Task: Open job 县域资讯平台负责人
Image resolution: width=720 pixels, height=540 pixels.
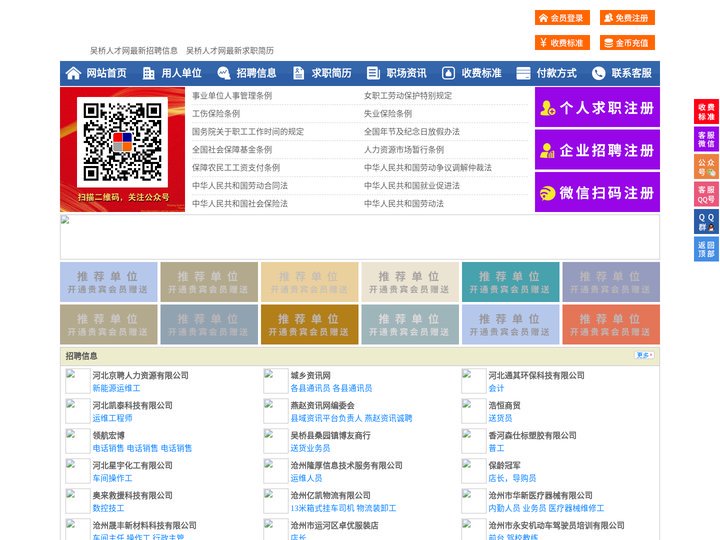Action: (326, 418)
